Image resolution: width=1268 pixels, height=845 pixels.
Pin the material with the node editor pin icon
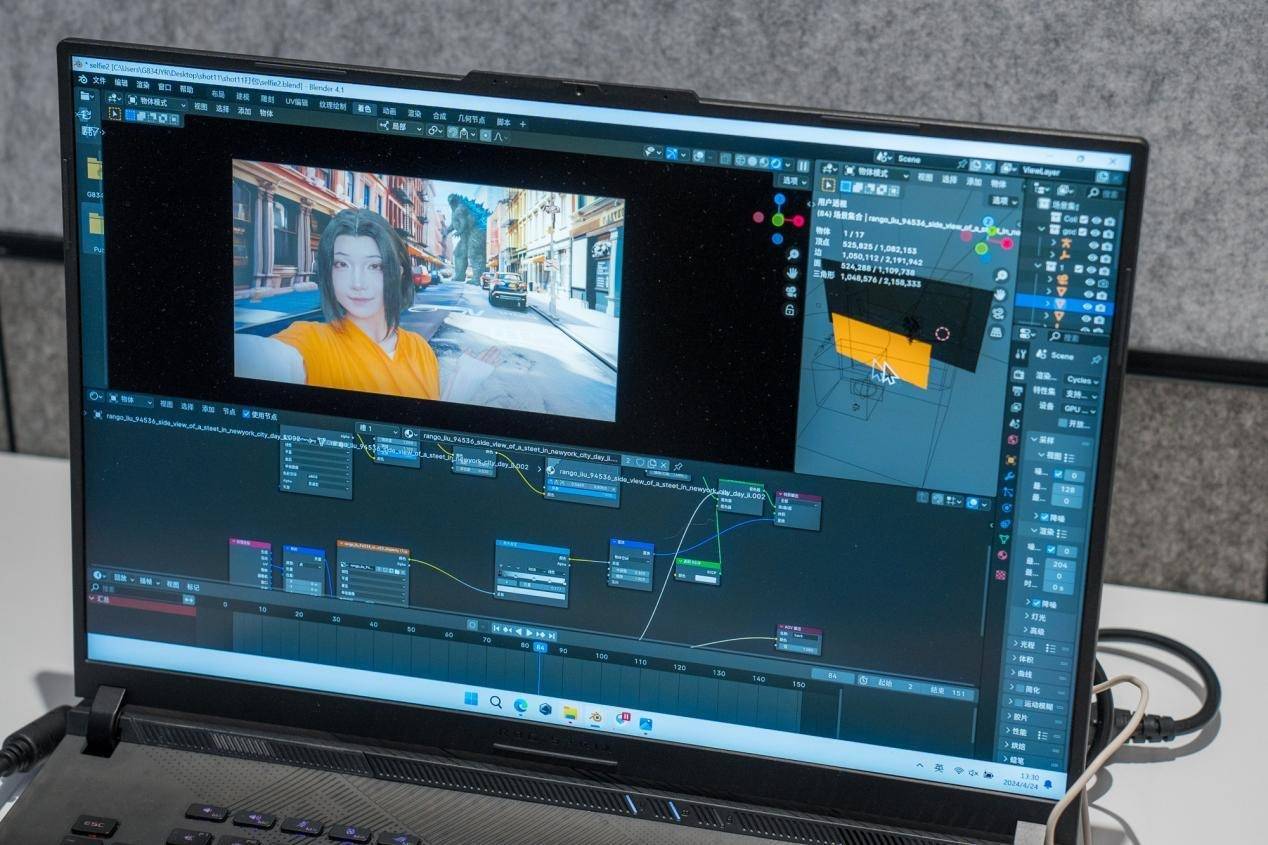[x=677, y=467]
